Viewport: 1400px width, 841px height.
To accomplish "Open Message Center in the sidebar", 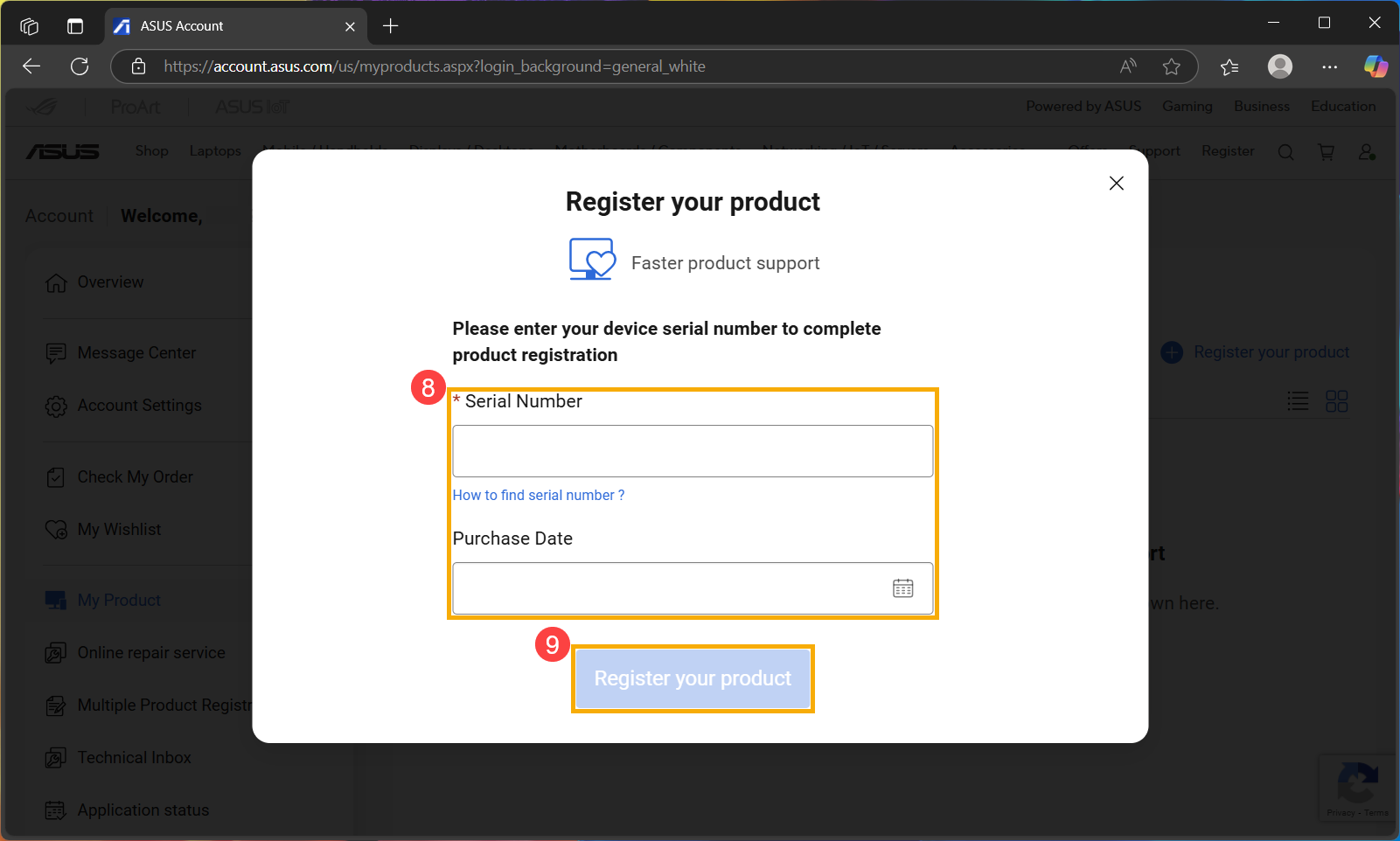I will (x=136, y=353).
